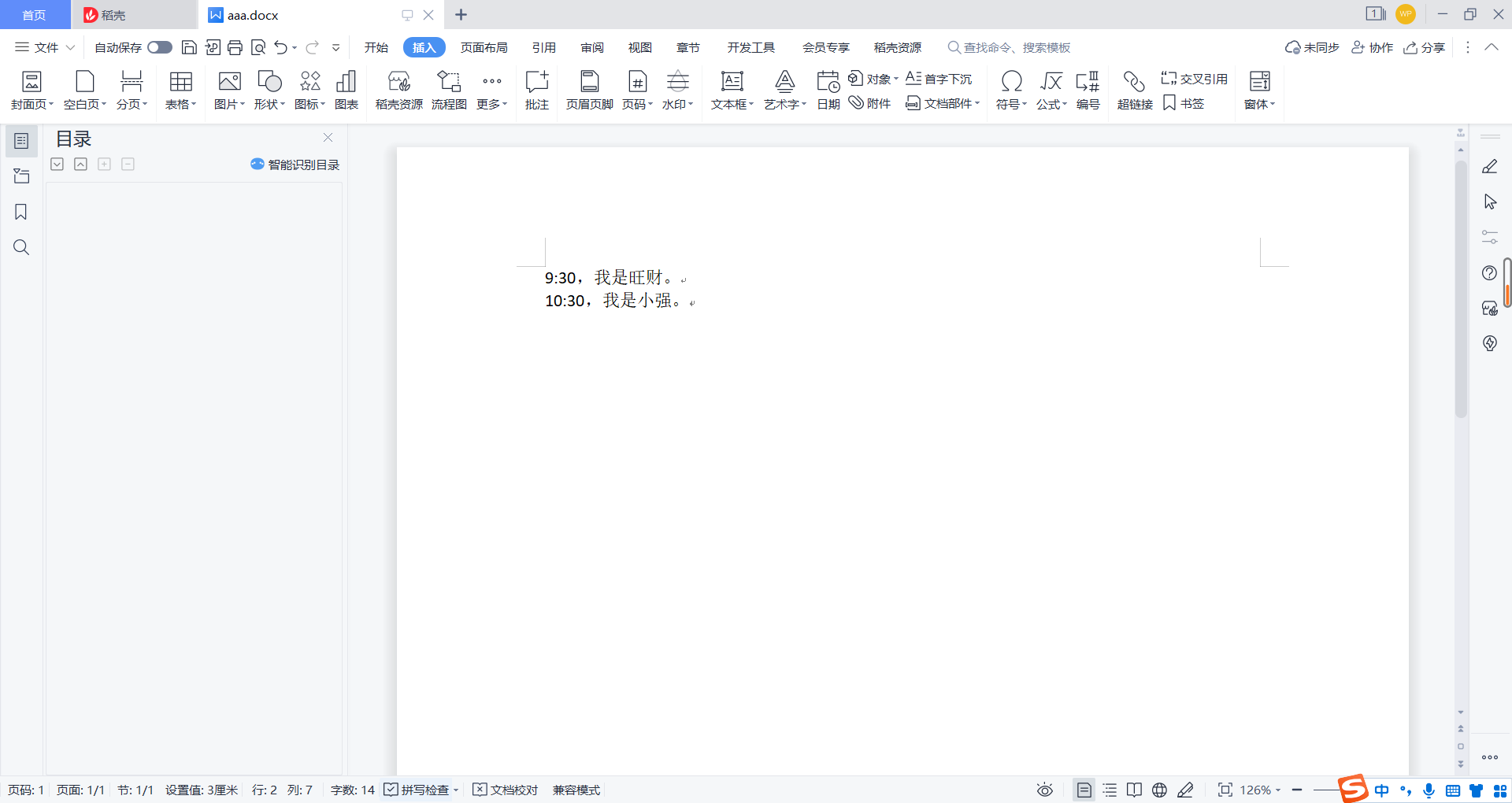Insert a picture using 图片

click(229, 90)
